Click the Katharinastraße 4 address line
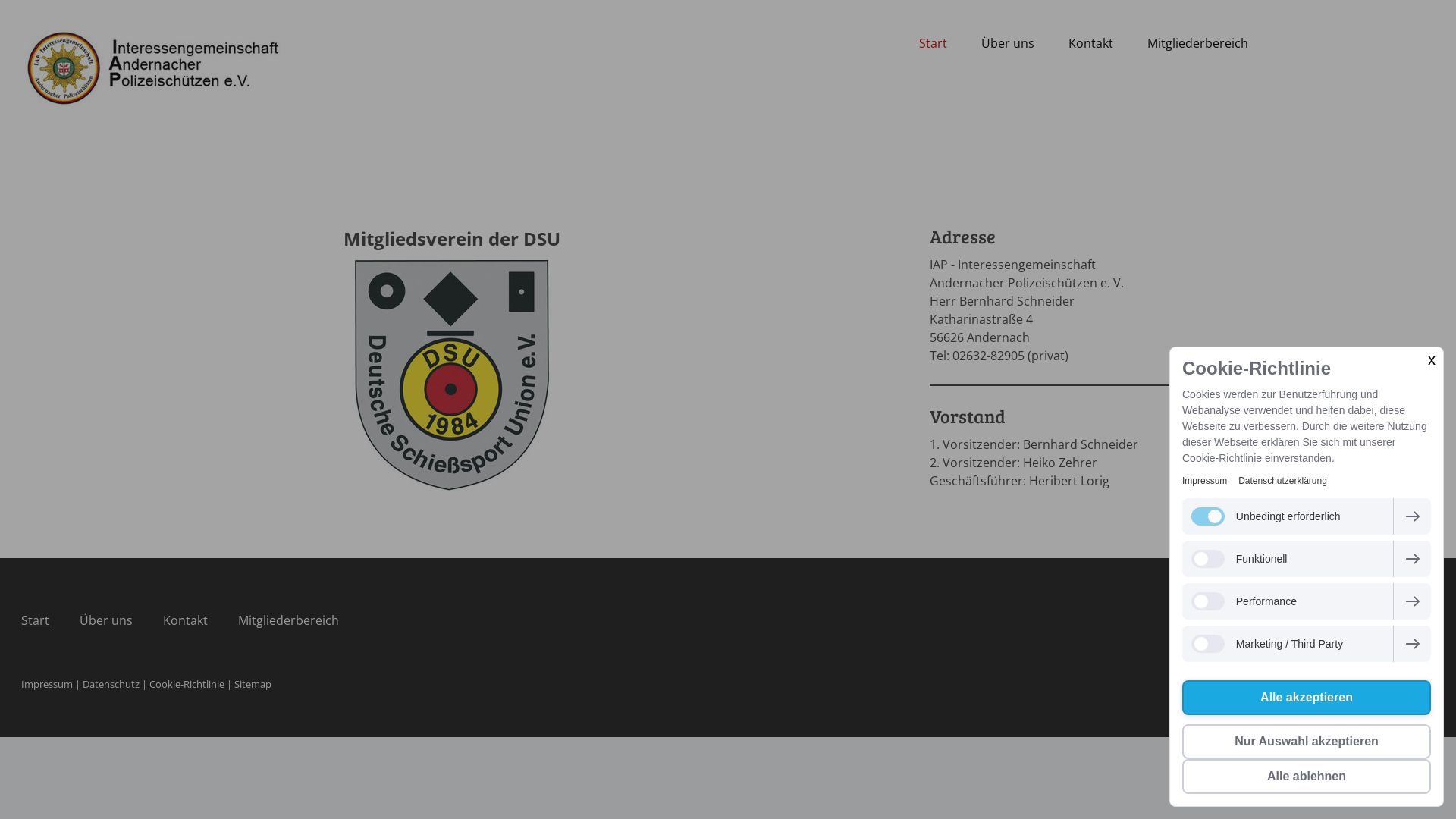The height and width of the screenshot is (819, 1456). click(981, 319)
